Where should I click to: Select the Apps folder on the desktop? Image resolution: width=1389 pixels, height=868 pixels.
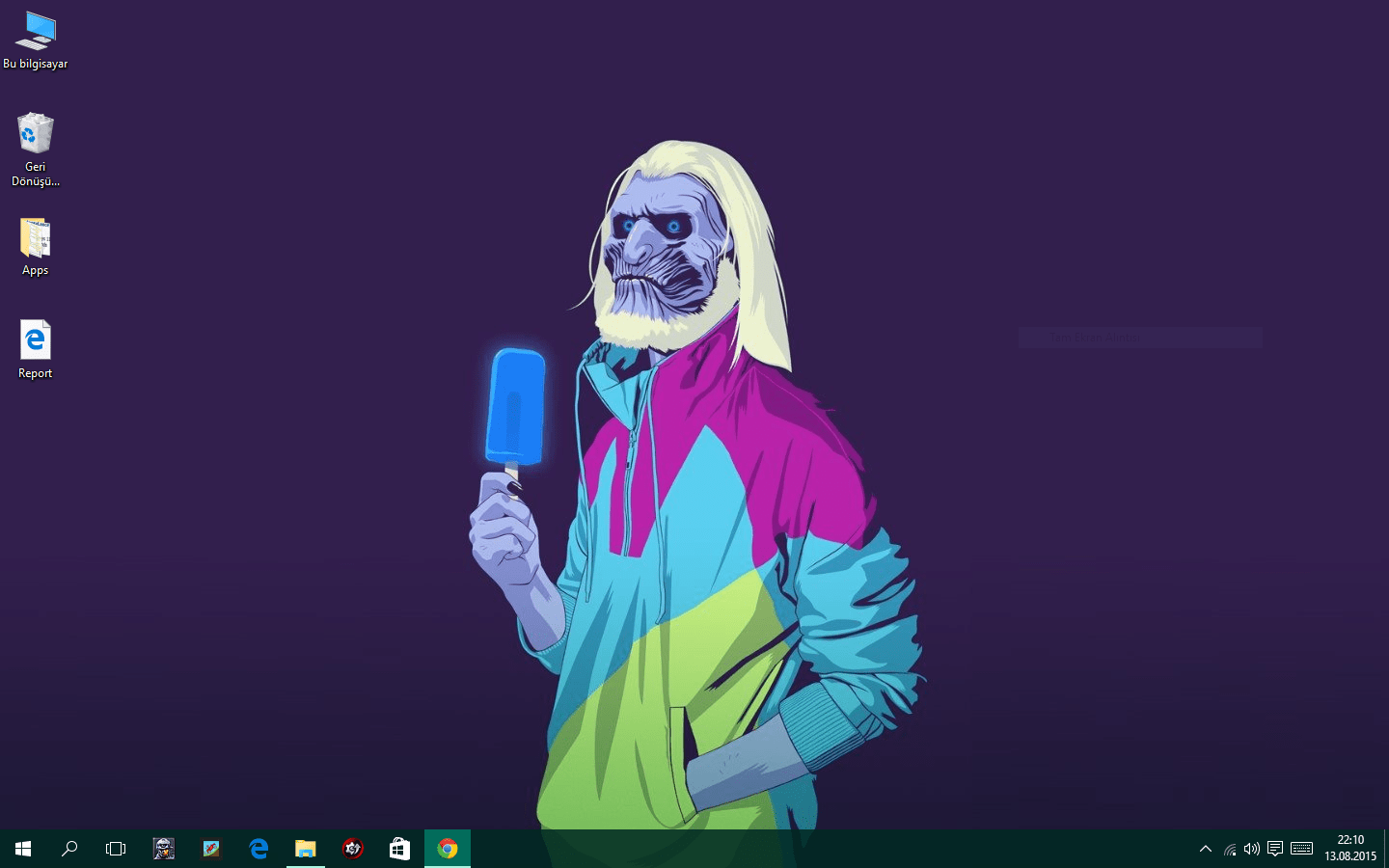point(36,247)
